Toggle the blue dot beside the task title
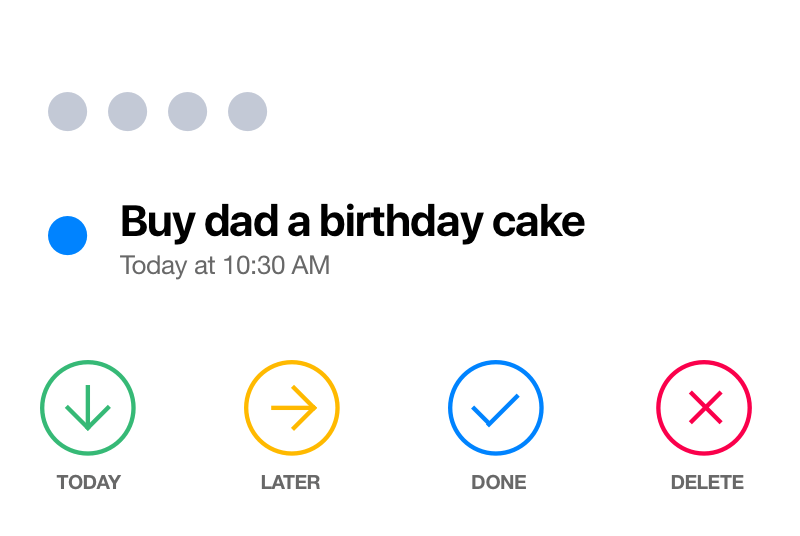 (67, 236)
